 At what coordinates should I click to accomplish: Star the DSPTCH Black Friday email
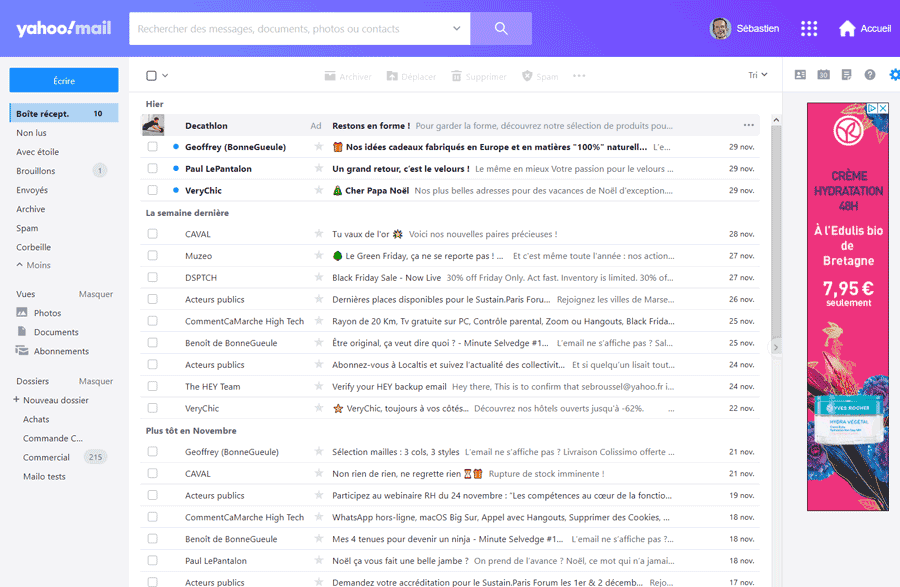coord(319,278)
